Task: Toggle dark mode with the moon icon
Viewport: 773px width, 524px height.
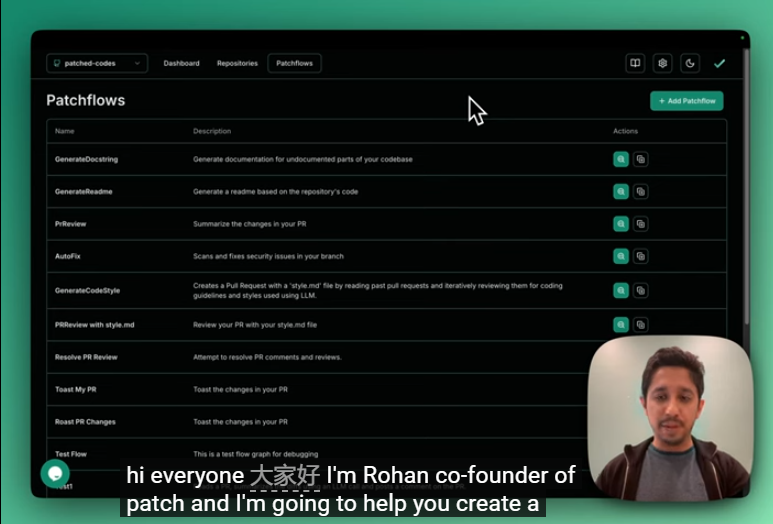Action: [x=690, y=63]
